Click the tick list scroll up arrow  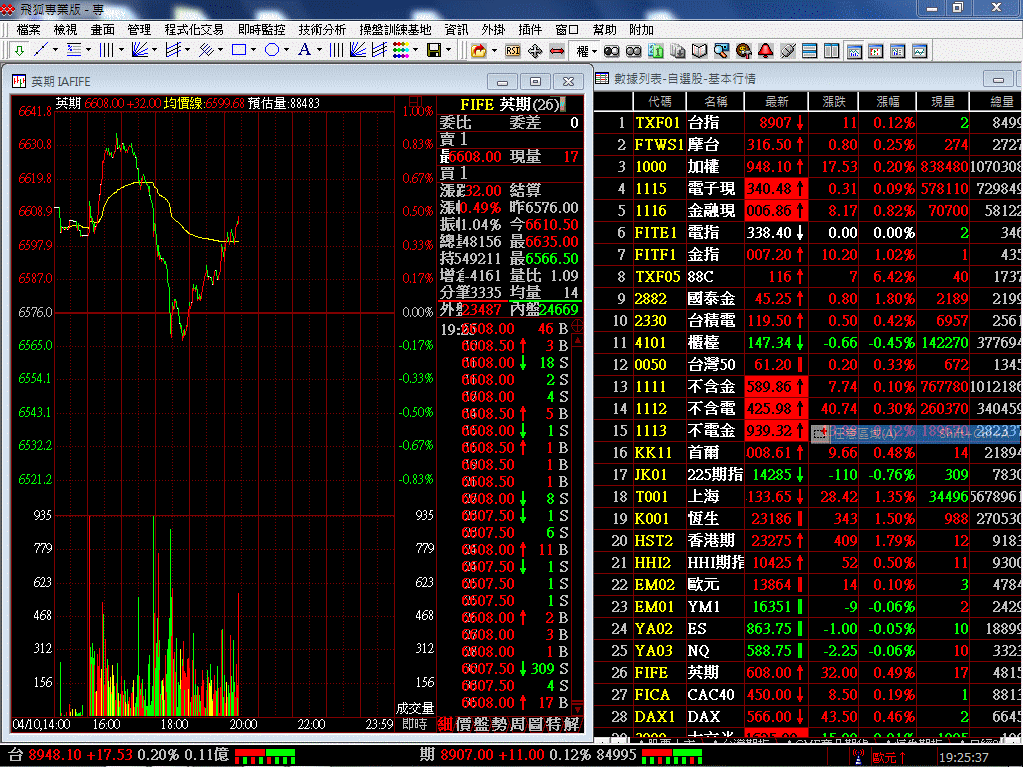coord(577,341)
